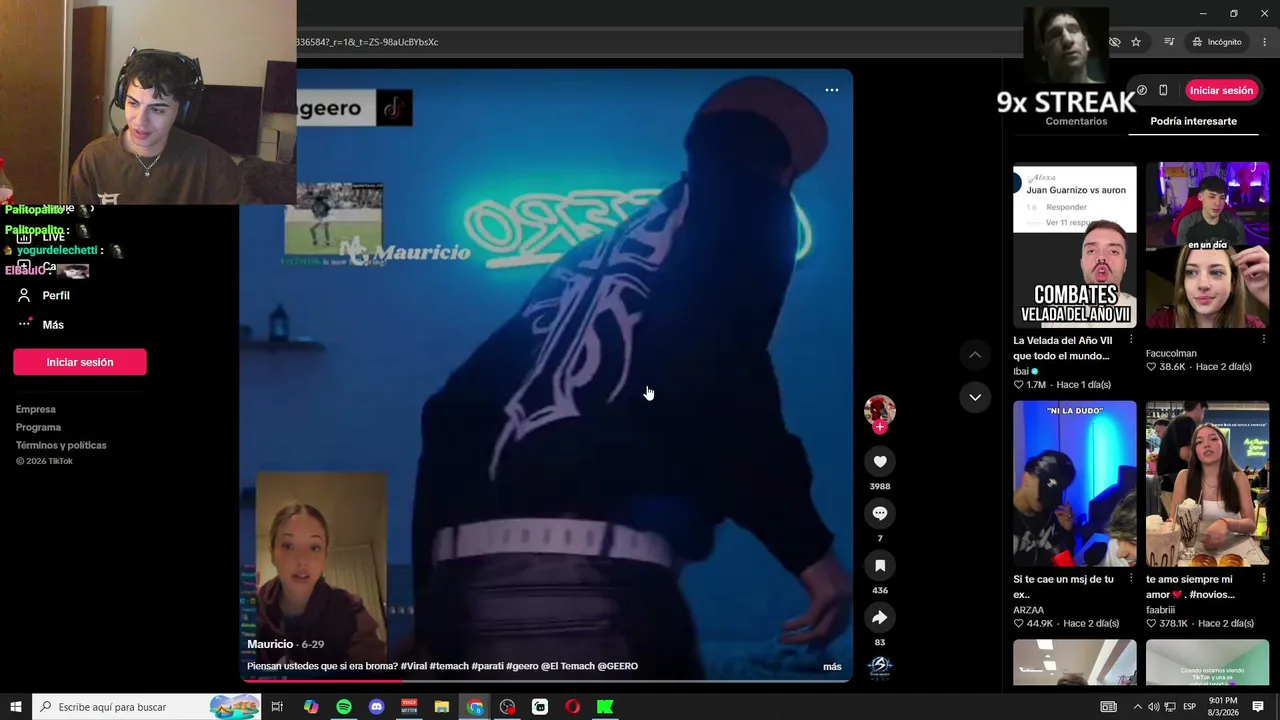Open the Ibai channel name
The height and width of the screenshot is (720, 1280).
point(1021,371)
